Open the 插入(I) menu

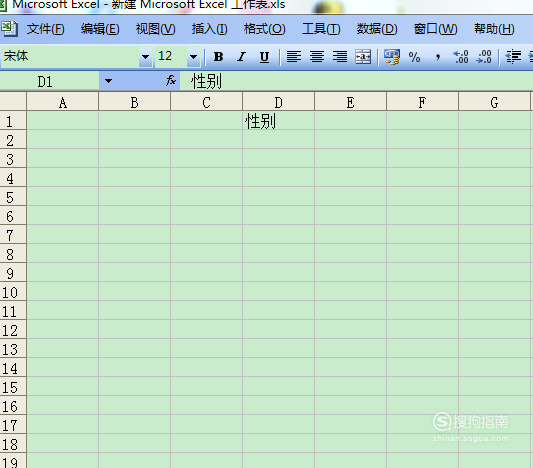(x=209, y=29)
